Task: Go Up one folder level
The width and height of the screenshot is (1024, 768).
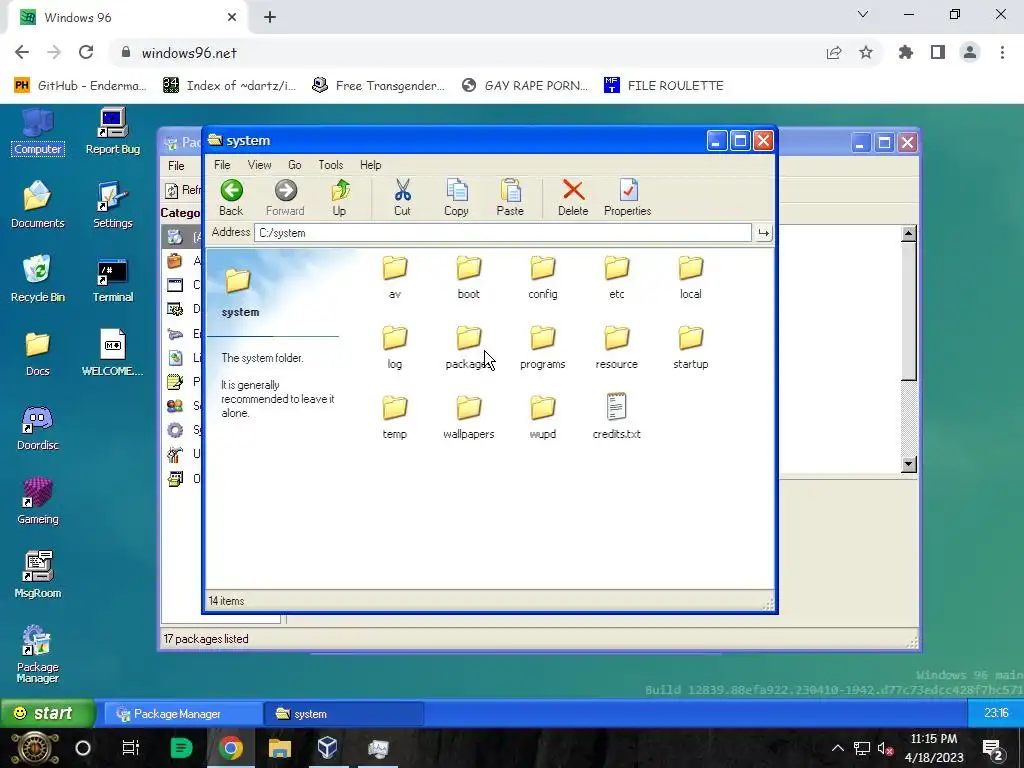Action: [340, 197]
